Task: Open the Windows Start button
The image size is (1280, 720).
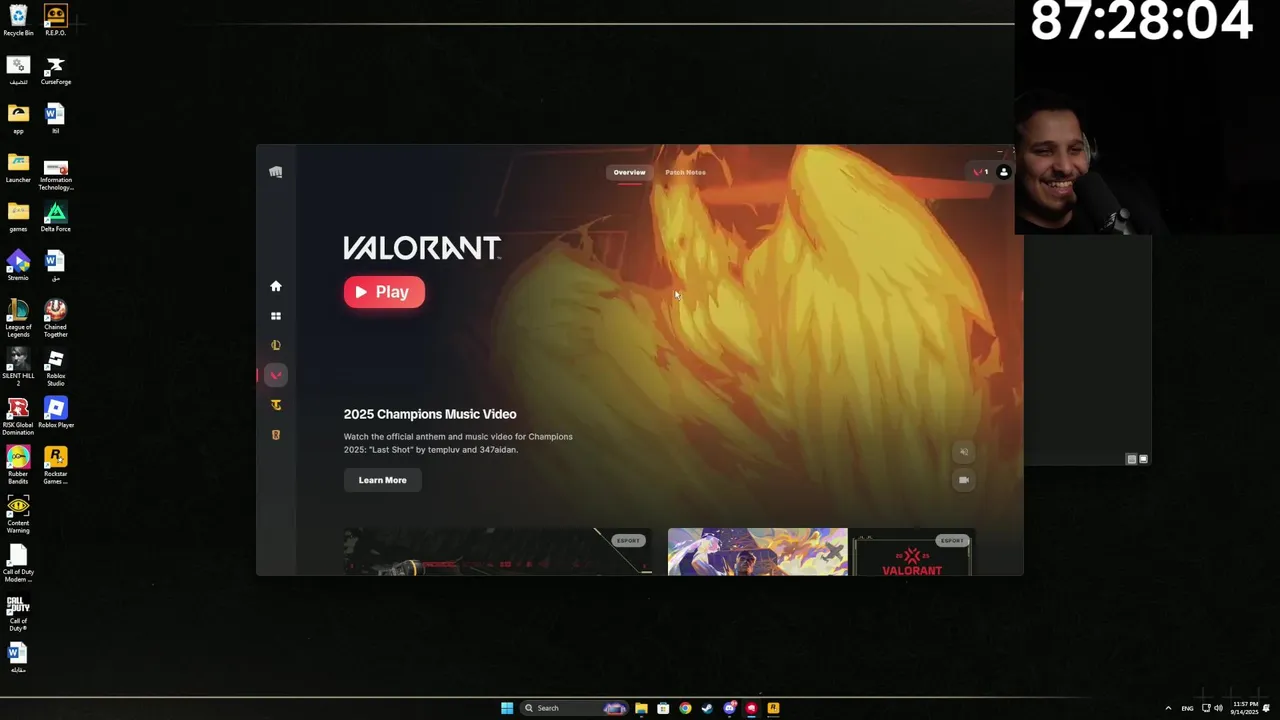Action: click(x=507, y=708)
